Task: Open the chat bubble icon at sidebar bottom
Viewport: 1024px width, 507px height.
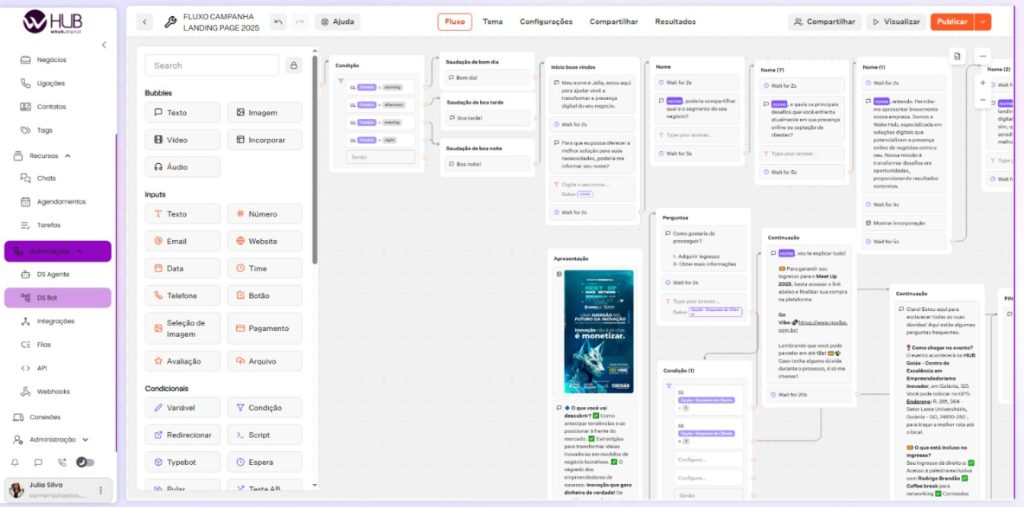Action: [x=38, y=462]
